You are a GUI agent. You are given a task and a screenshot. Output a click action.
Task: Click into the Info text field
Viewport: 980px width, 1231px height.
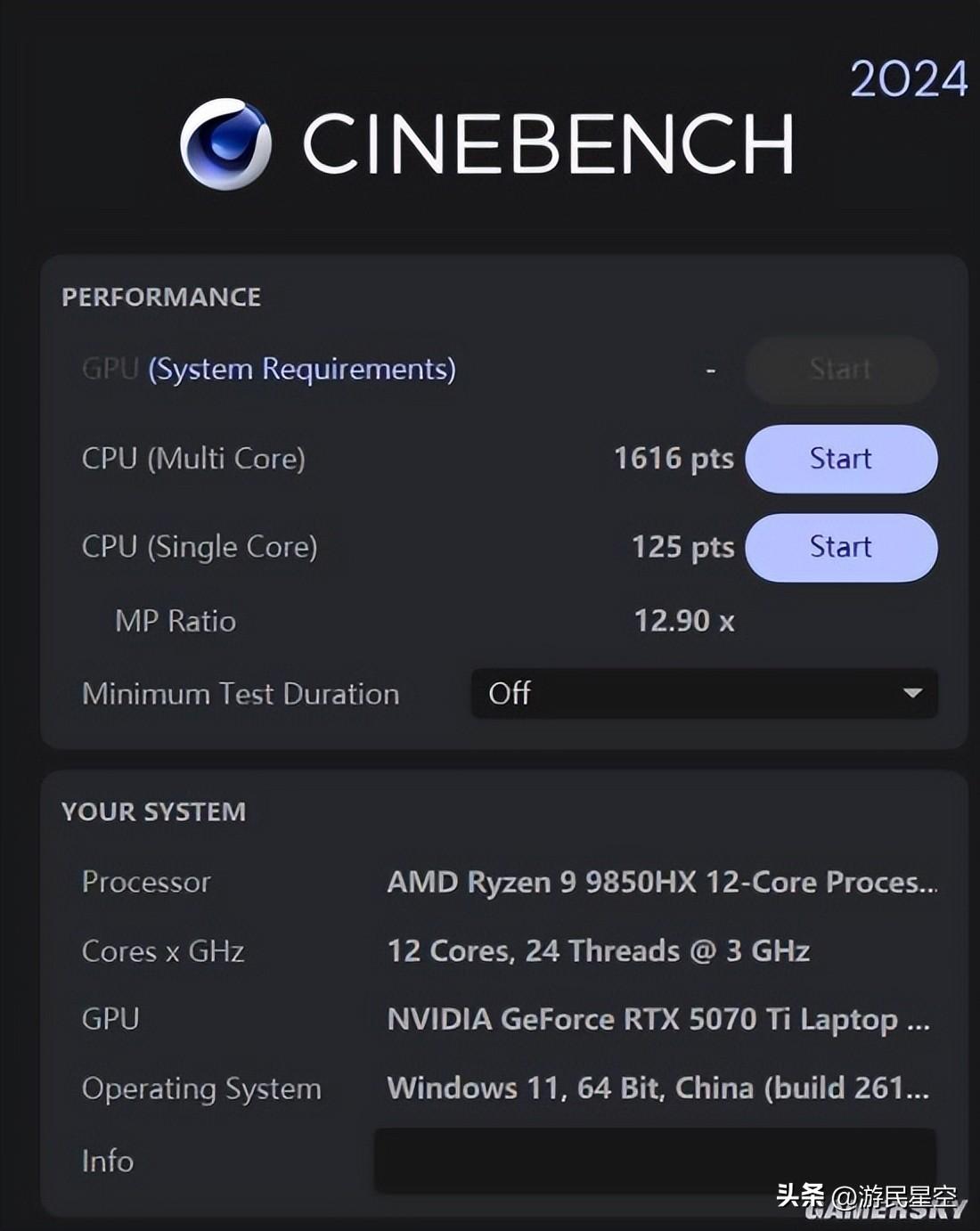pyautogui.click(x=655, y=1160)
